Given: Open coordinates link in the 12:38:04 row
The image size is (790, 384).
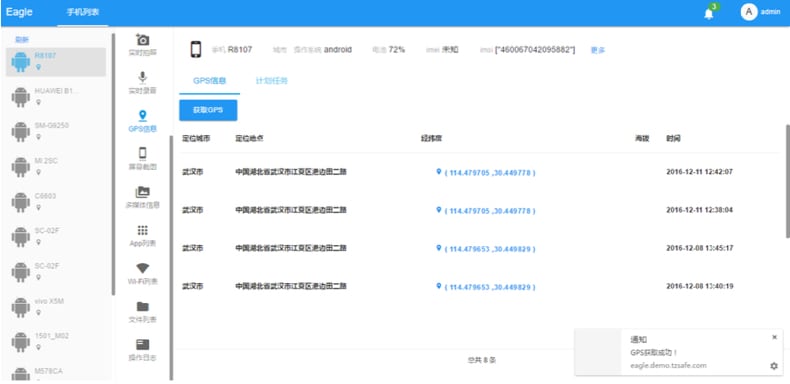Looking at the screenshot, I should (x=490, y=211).
